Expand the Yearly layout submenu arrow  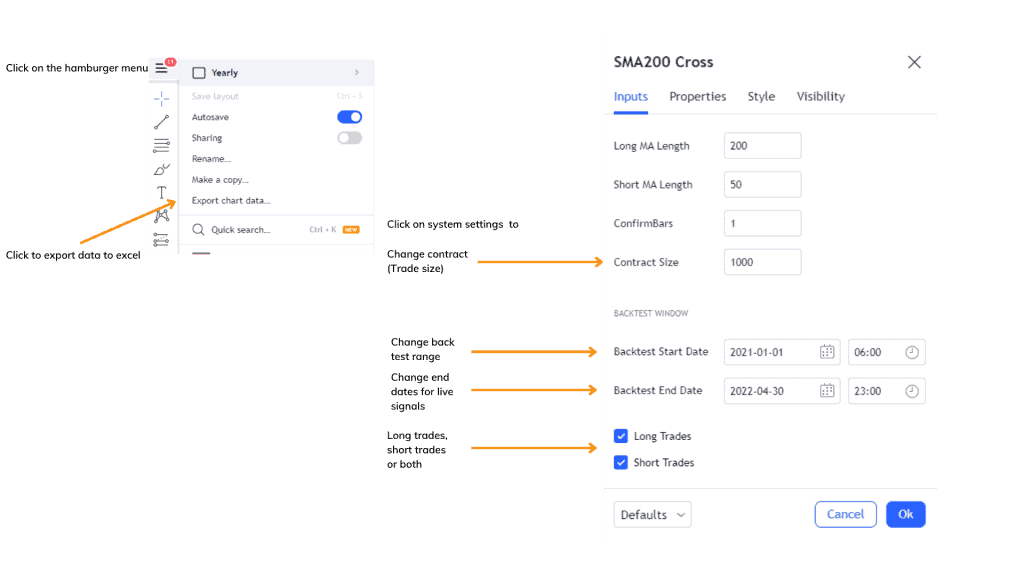tap(357, 72)
